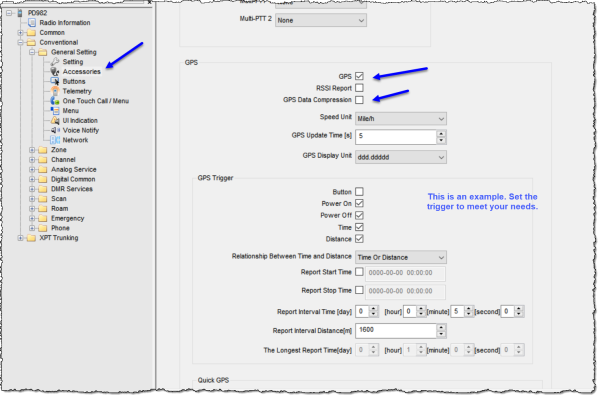Enable the RSSI Report checkbox

[359, 88]
